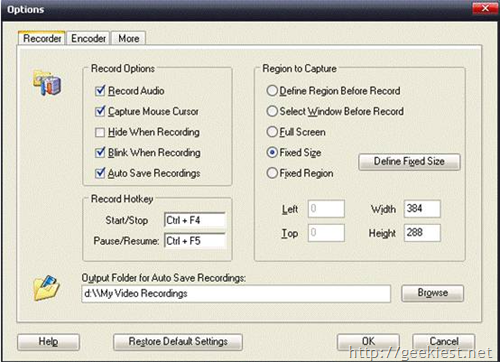Open the Encoder tab
This screenshot has width=500, height=362.
tap(88, 38)
